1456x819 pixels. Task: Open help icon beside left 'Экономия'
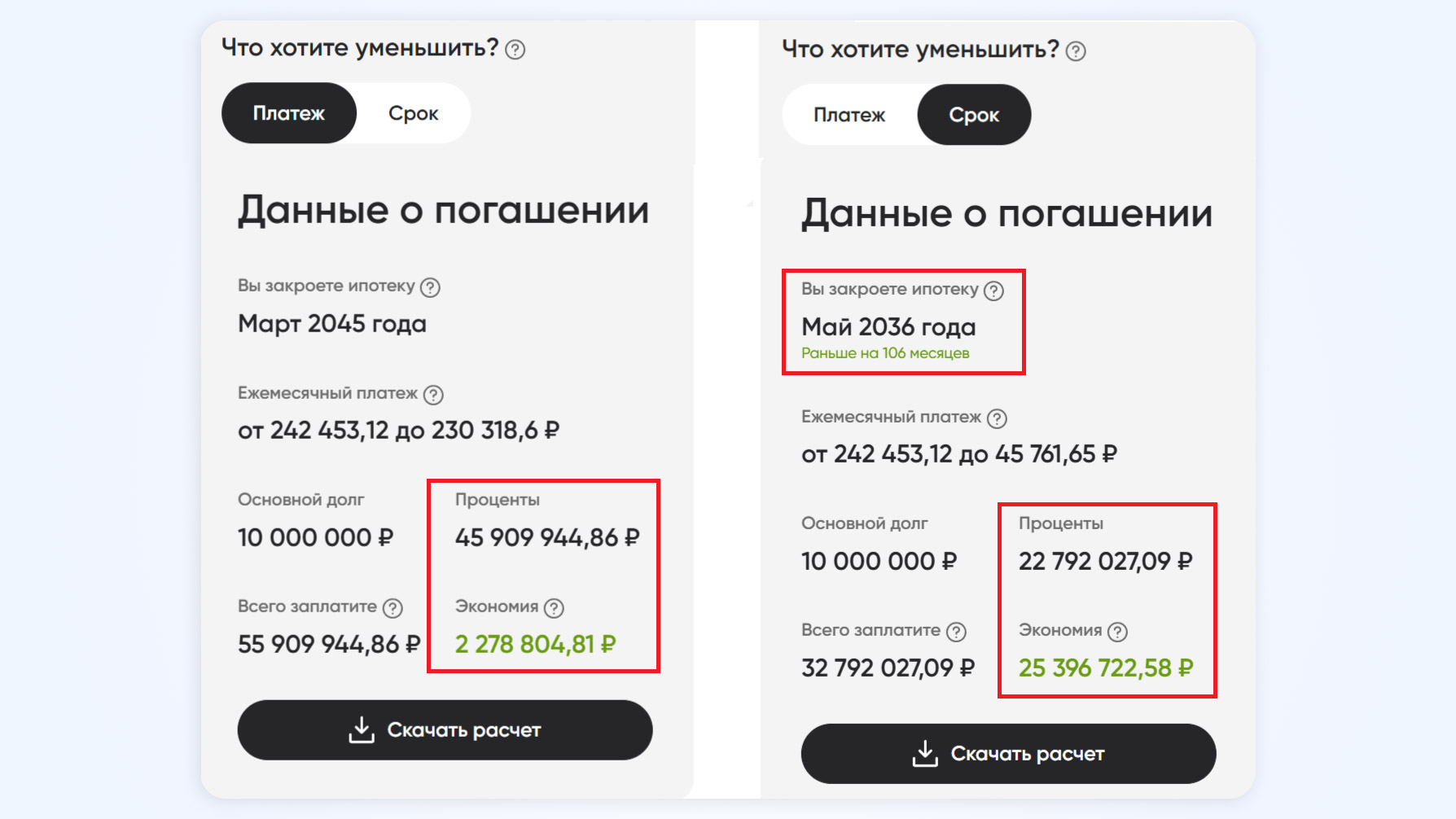554,608
